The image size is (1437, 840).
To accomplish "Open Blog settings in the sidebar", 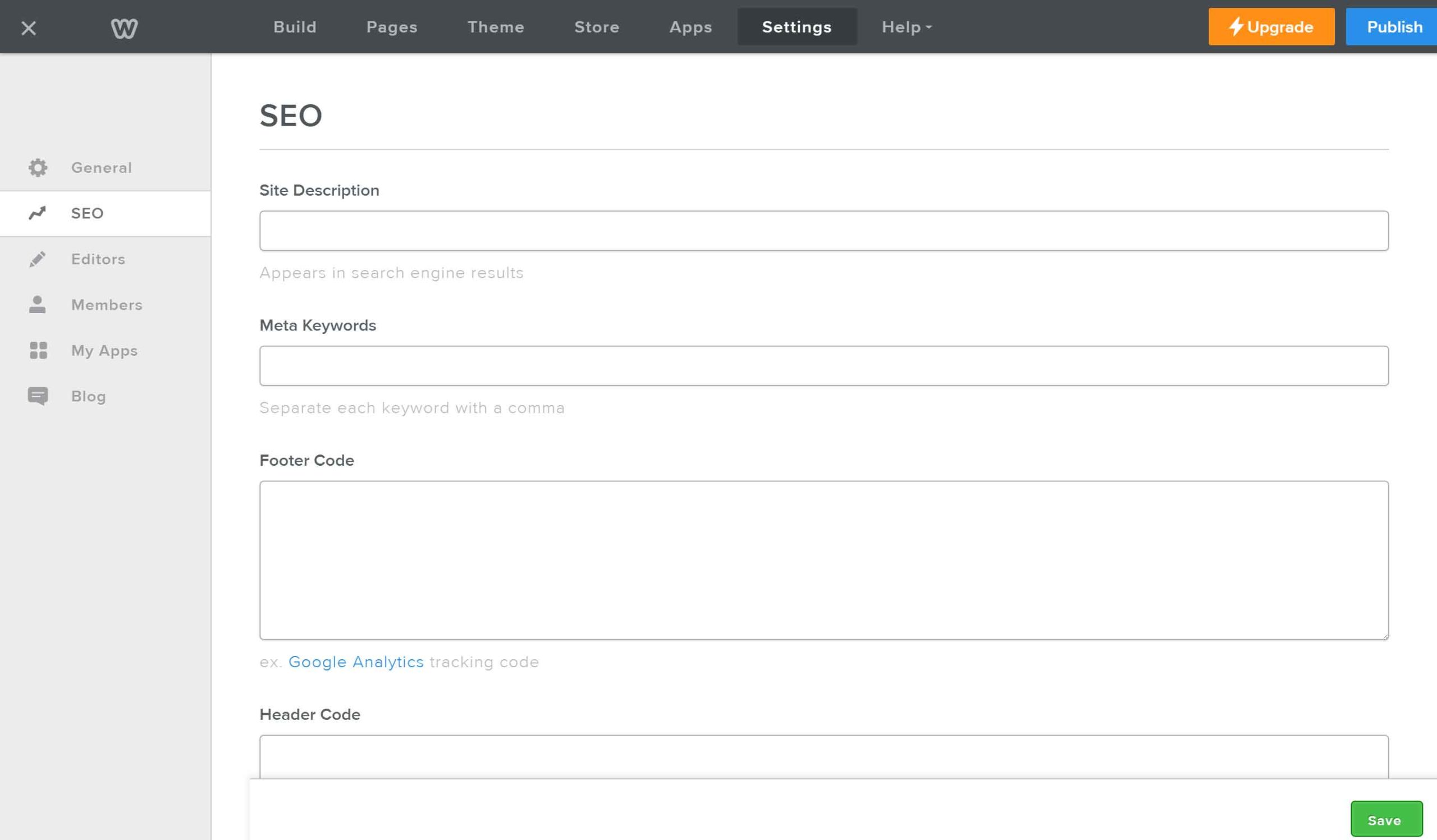I will tap(106, 396).
